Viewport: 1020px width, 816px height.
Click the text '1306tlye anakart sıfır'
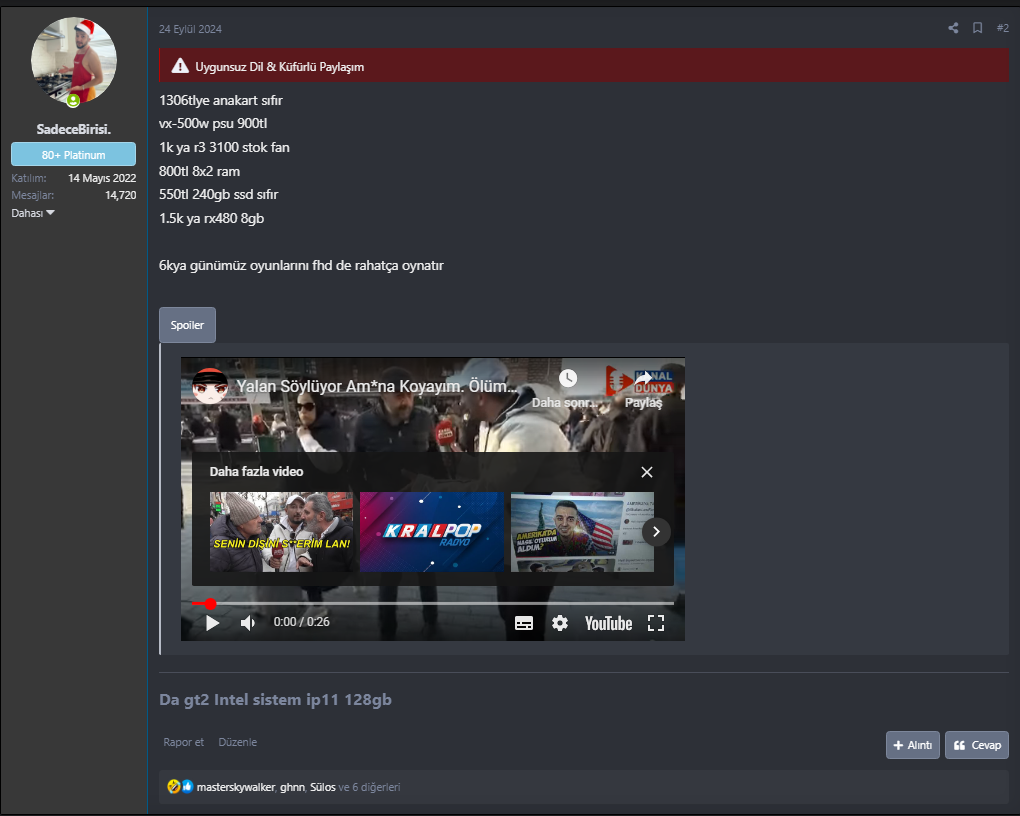221,100
